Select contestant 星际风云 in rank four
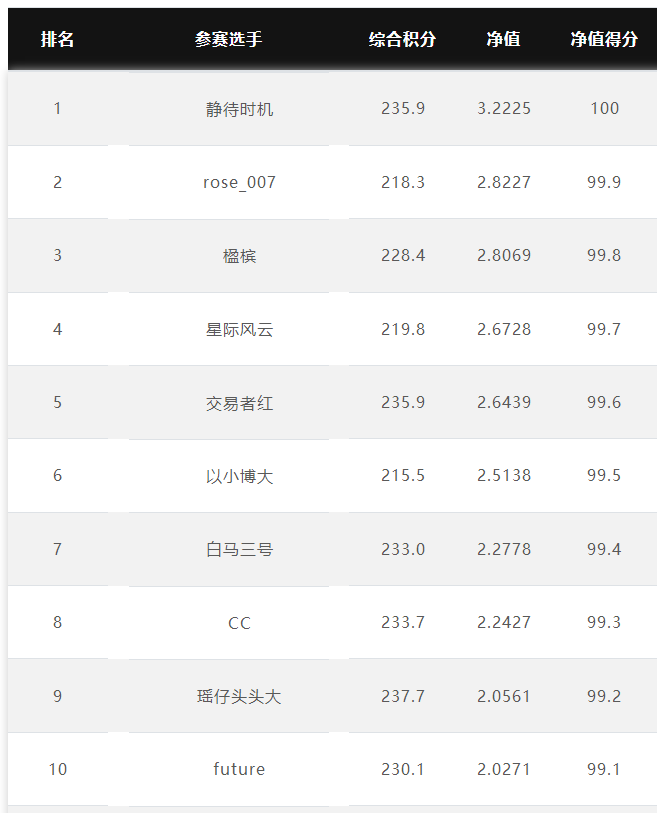Image resolution: width=657 pixels, height=813 pixels. 239,329
